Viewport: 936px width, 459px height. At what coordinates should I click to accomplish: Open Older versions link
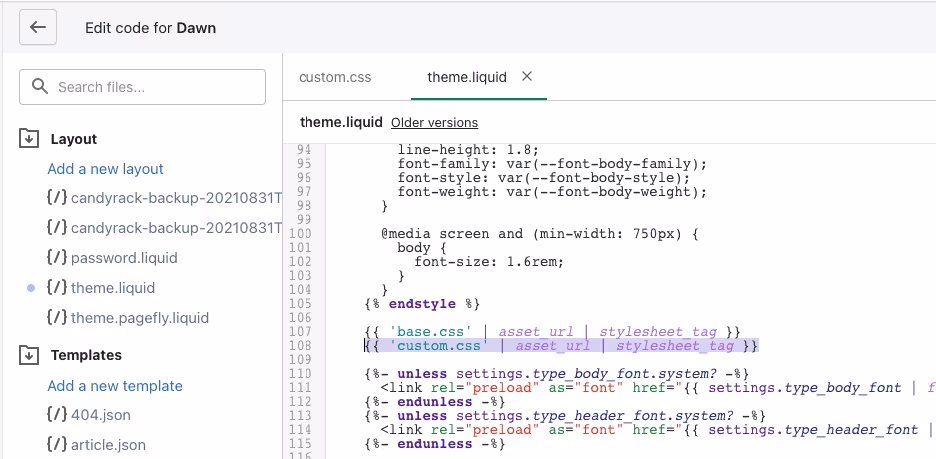pos(435,122)
